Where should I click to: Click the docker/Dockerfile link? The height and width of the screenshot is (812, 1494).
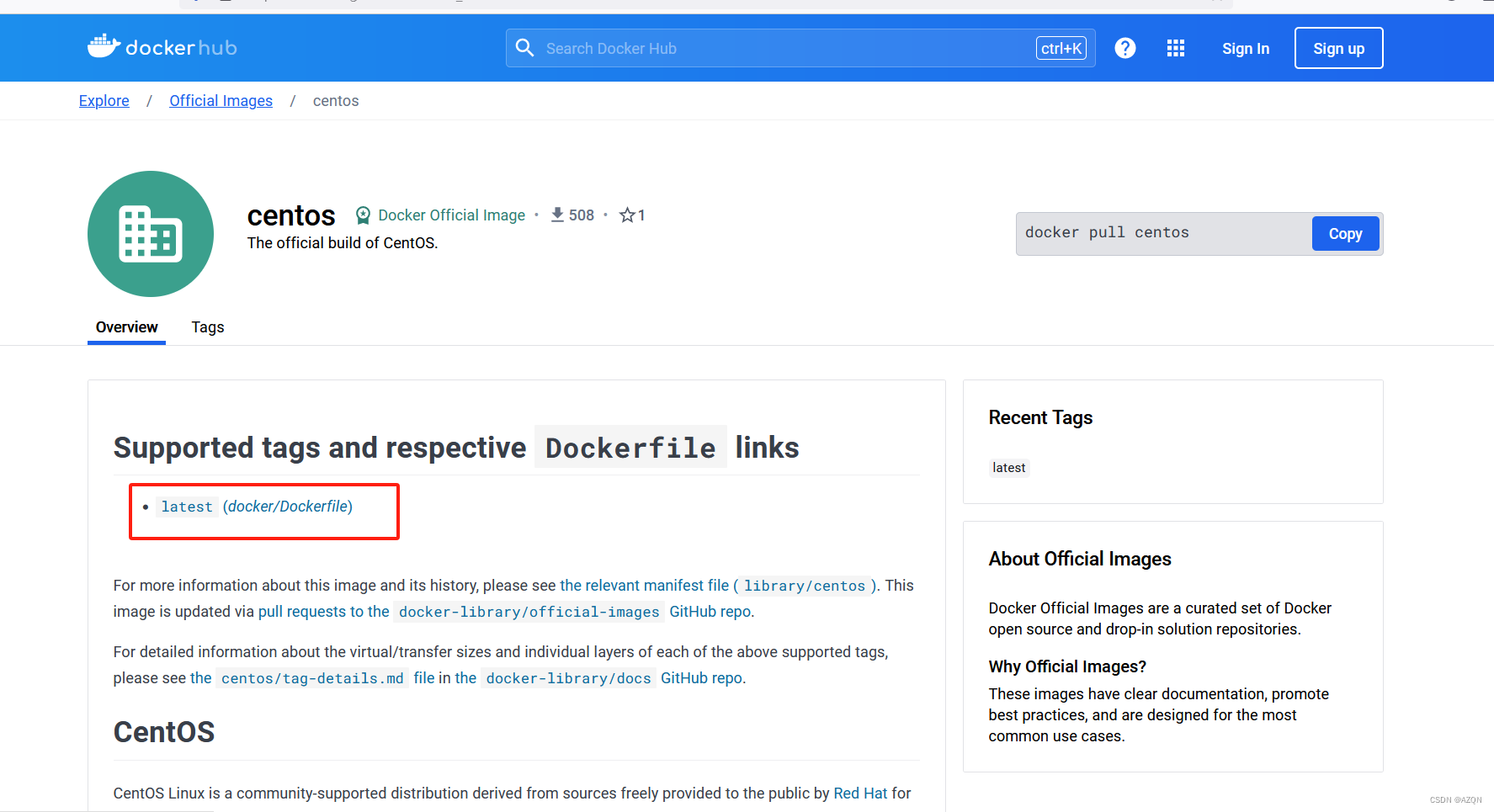coord(288,506)
